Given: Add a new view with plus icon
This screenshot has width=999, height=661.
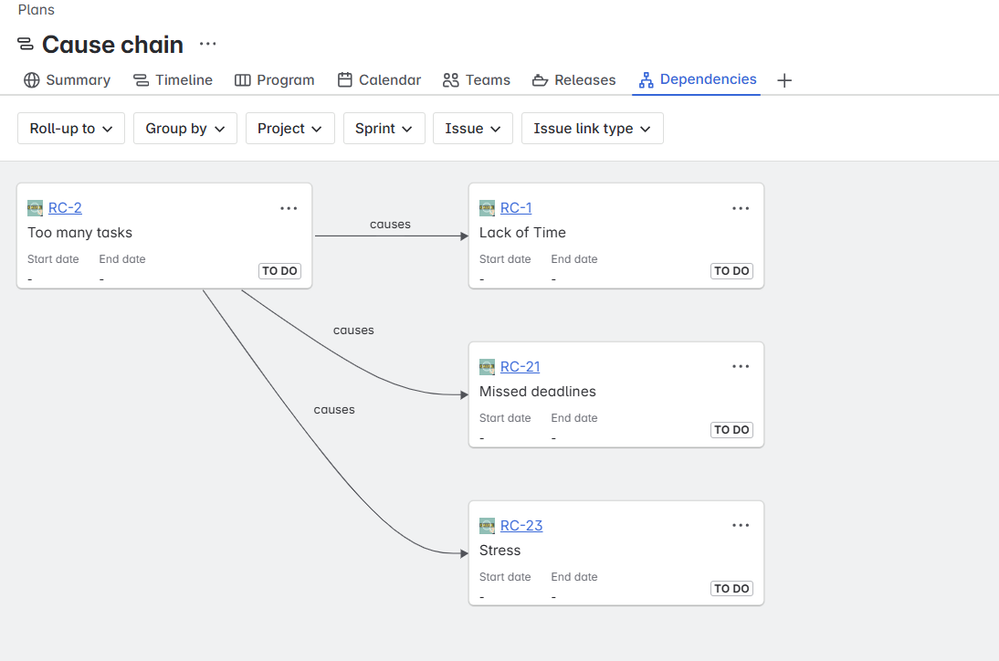Looking at the screenshot, I should [x=784, y=80].
